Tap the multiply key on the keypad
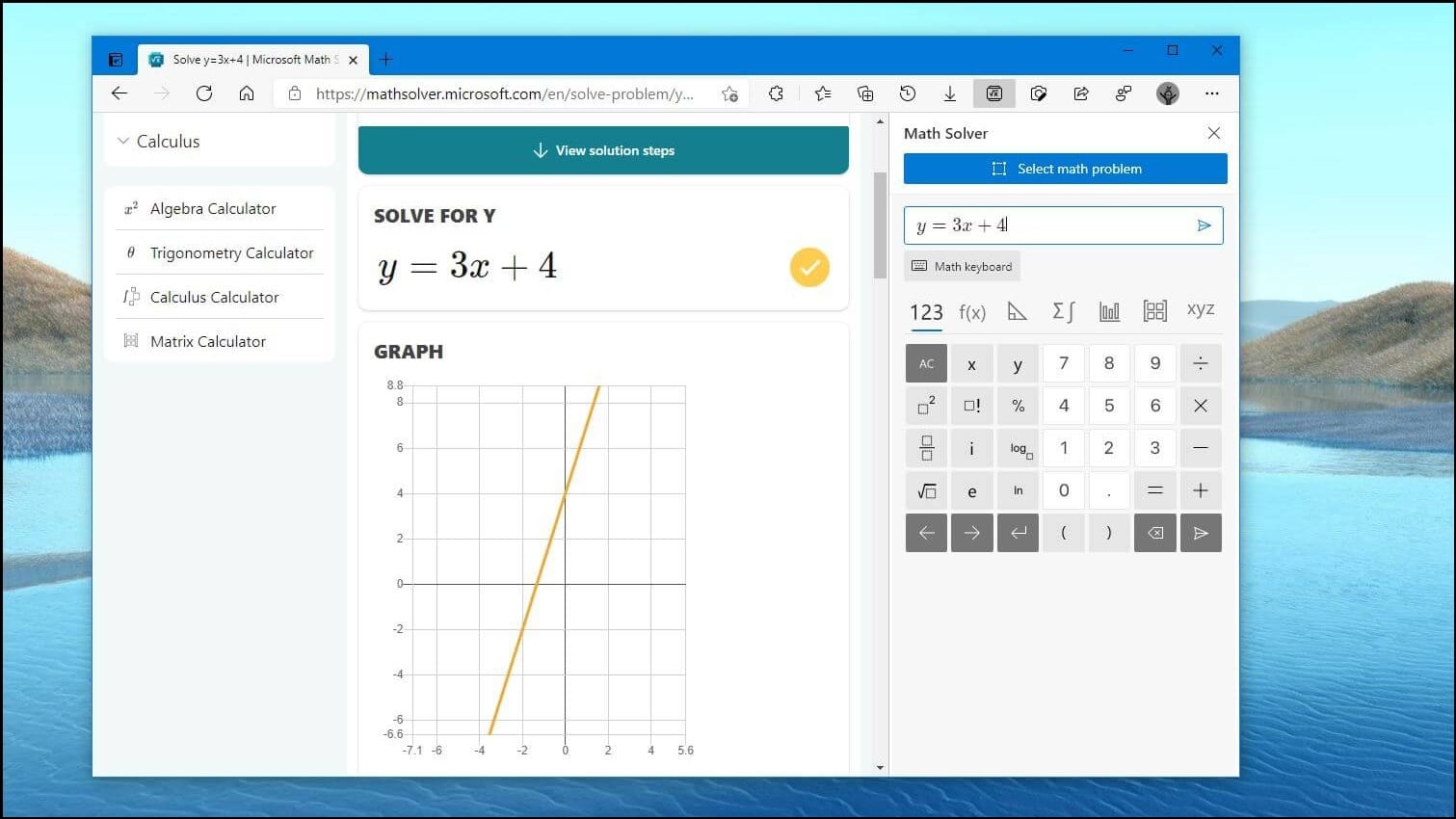Screen dimensions: 1456x819 [1201, 406]
